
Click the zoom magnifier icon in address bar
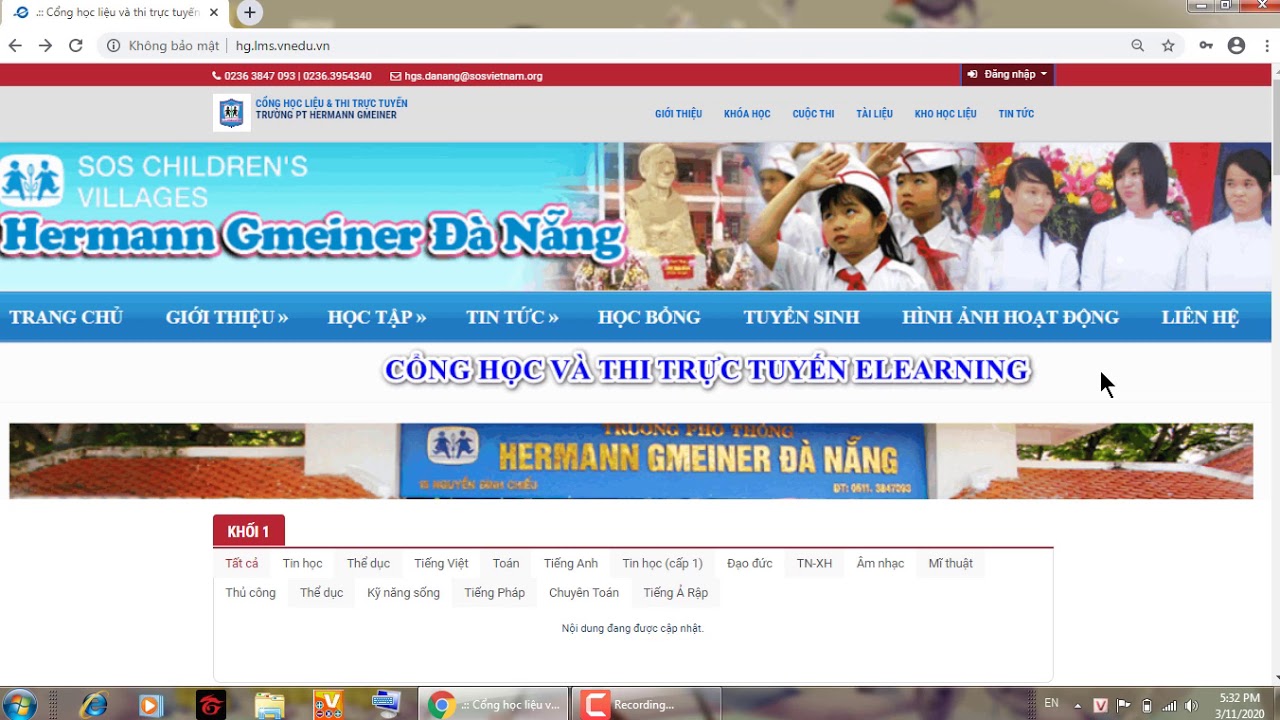1138,46
